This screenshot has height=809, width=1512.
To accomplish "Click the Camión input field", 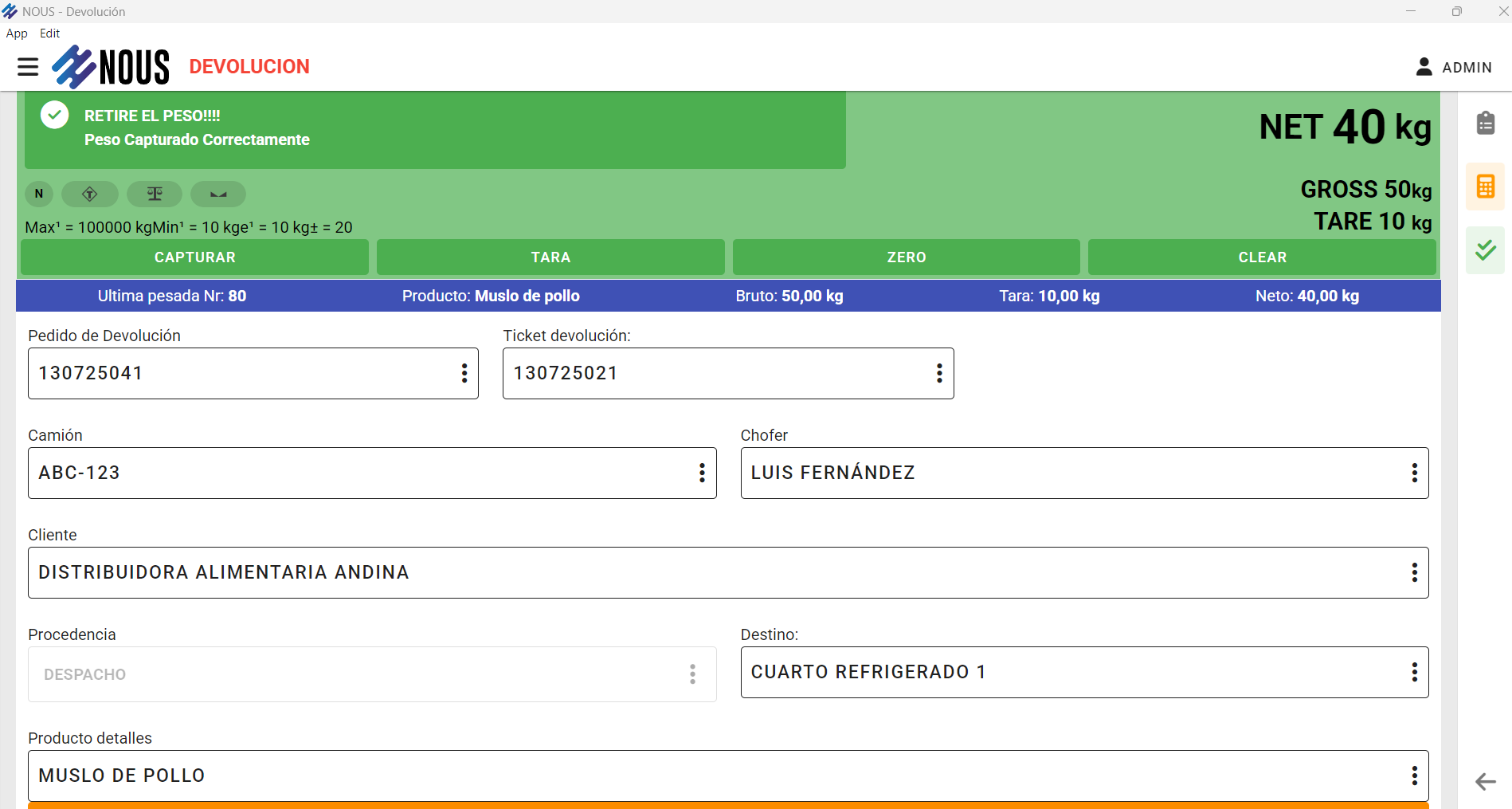I will 358,473.
